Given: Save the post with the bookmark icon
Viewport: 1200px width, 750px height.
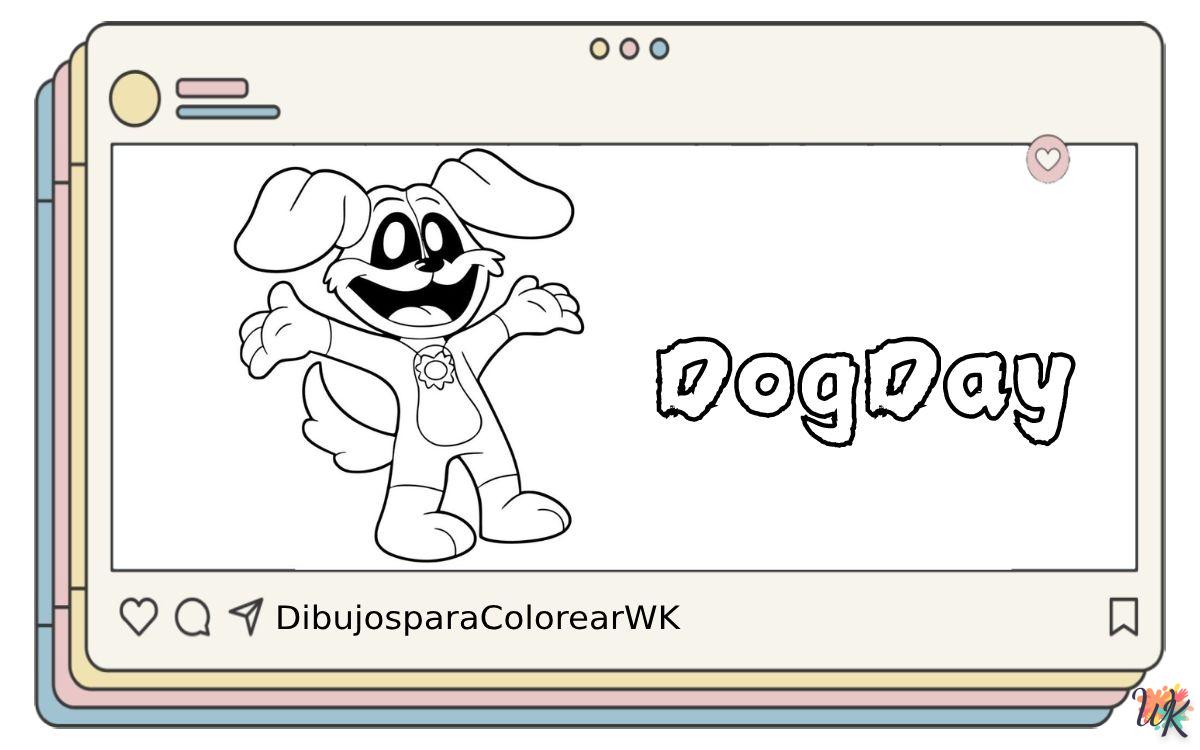Looking at the screenshot, I should [x=1123, y=617].
